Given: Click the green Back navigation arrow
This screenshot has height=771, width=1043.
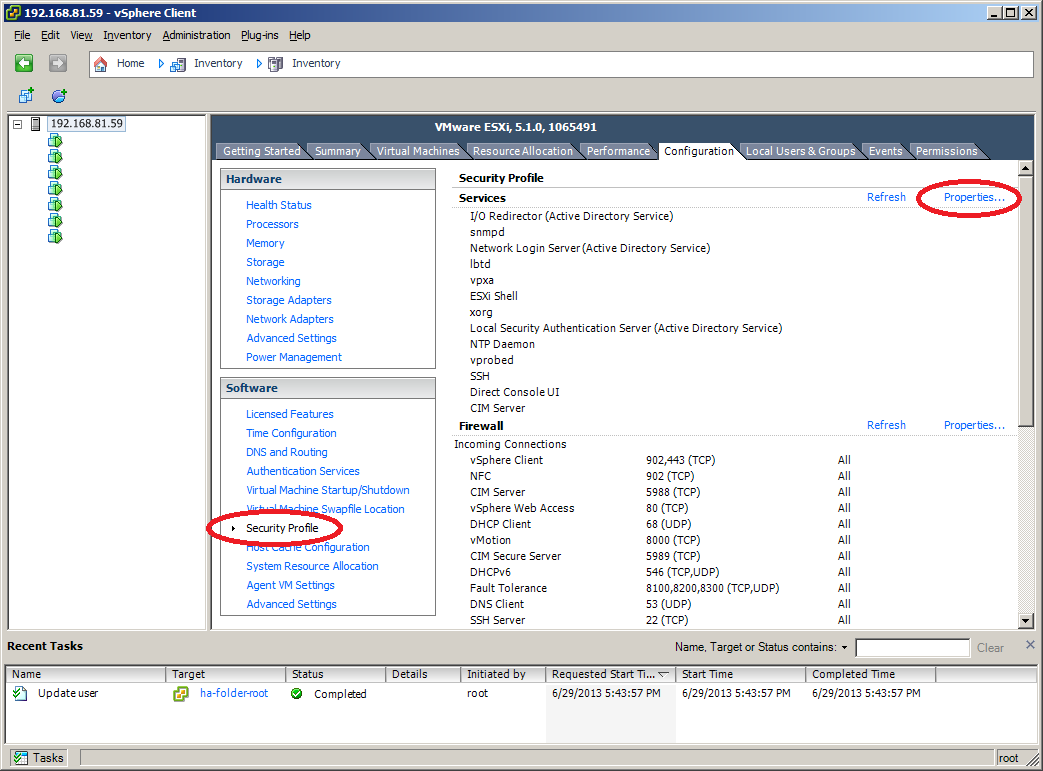Looking at the screenshot, I should (25, 63).
